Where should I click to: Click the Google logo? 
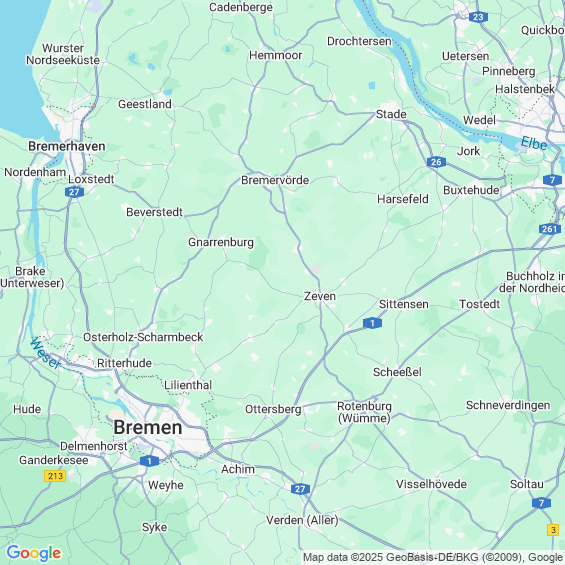pos(34,553)
